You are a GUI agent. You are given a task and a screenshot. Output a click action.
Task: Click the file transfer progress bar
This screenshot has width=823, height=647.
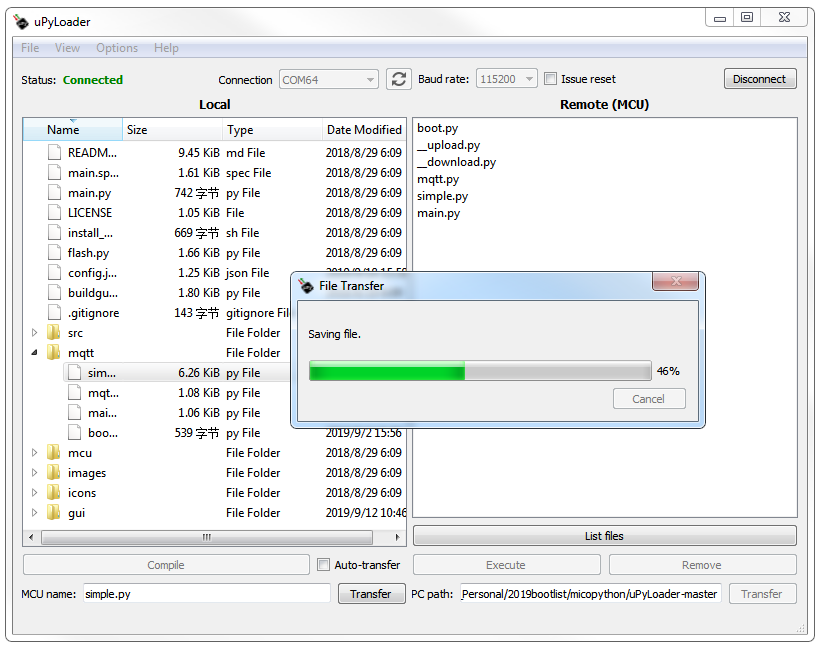click(x=480, y=371)
